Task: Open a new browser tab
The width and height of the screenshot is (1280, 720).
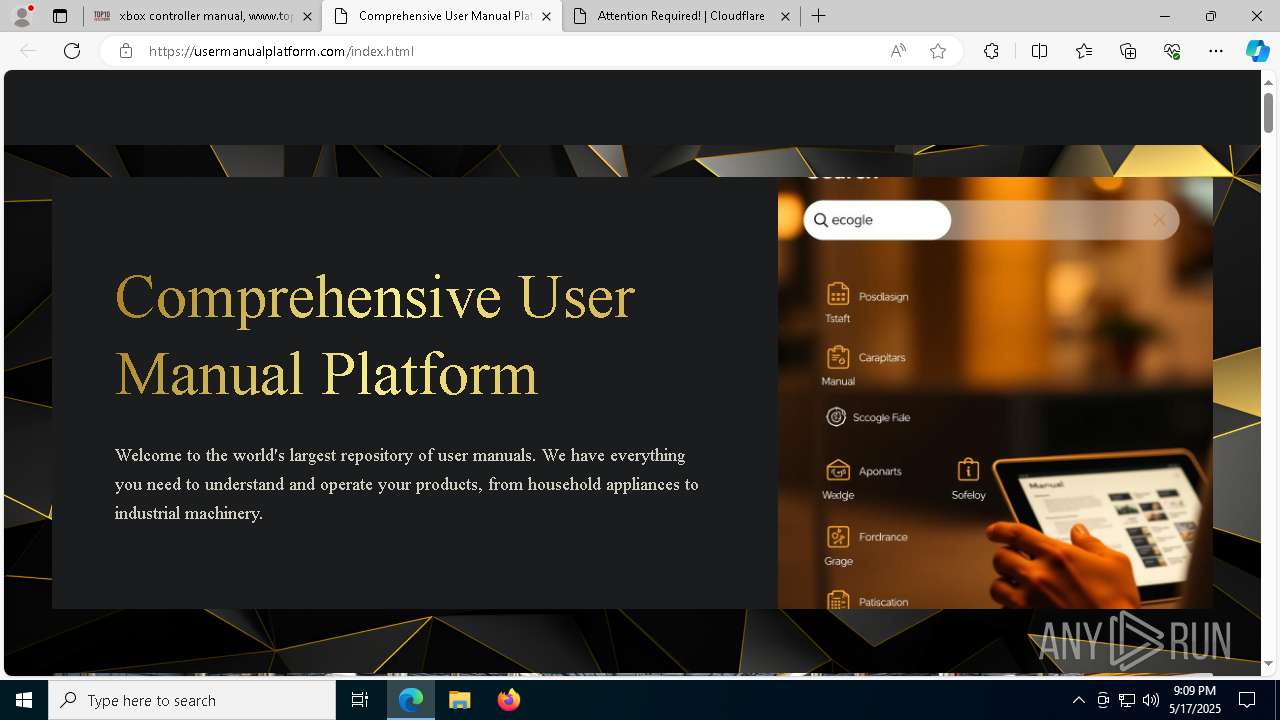Action: coord(818,16)
